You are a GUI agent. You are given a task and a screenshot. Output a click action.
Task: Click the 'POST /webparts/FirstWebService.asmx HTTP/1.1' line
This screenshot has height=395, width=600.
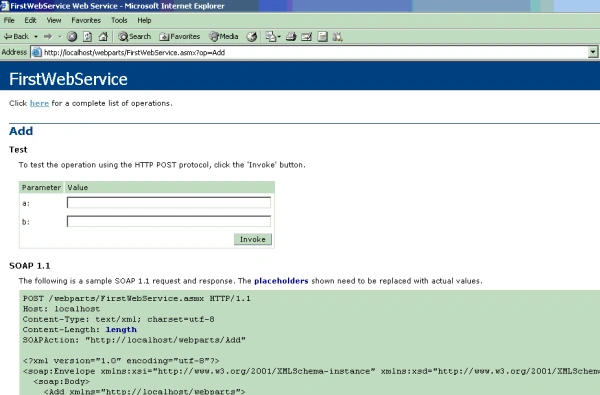tap(137, 299)
